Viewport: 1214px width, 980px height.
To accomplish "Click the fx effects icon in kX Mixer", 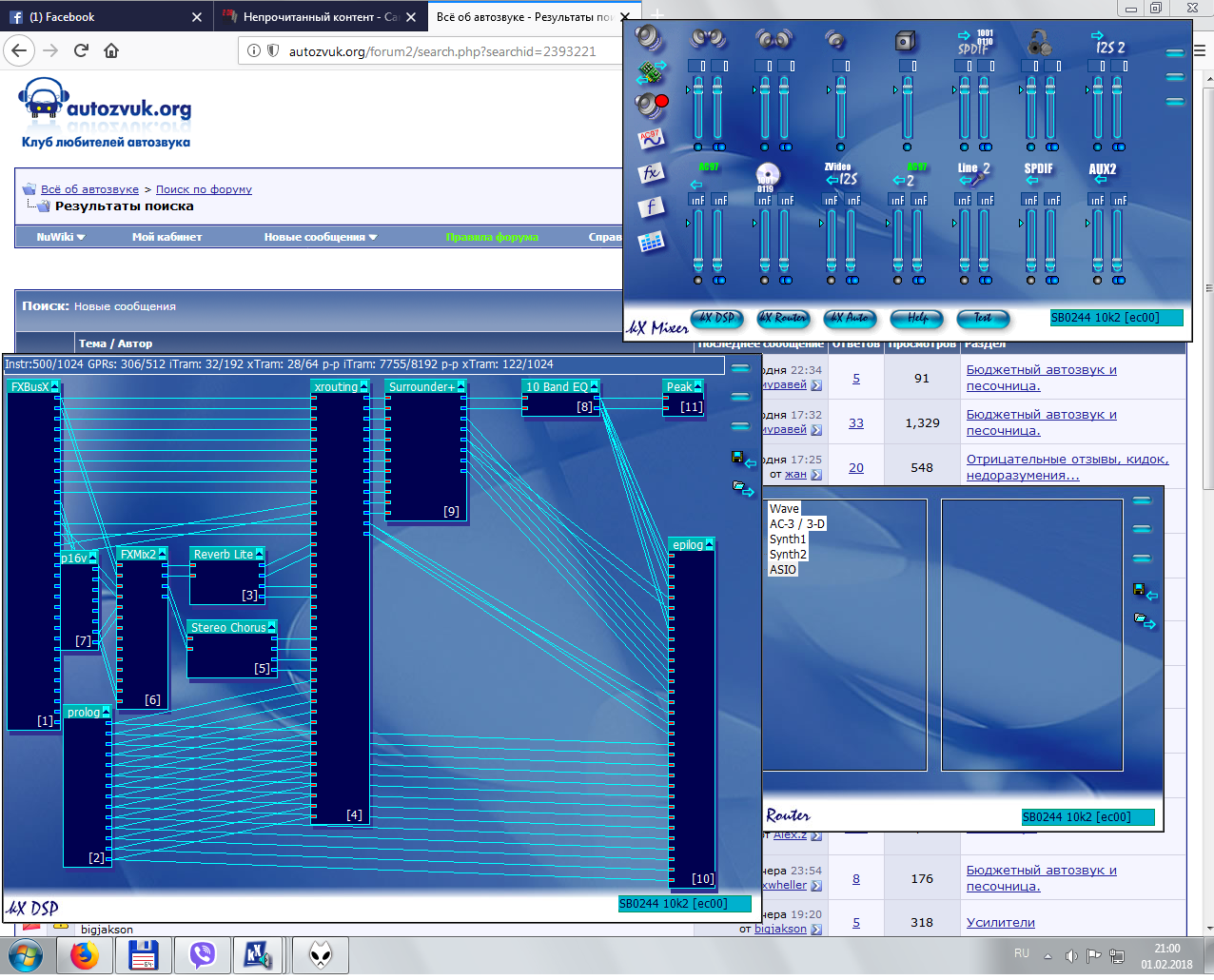I will tap(651, 173).
